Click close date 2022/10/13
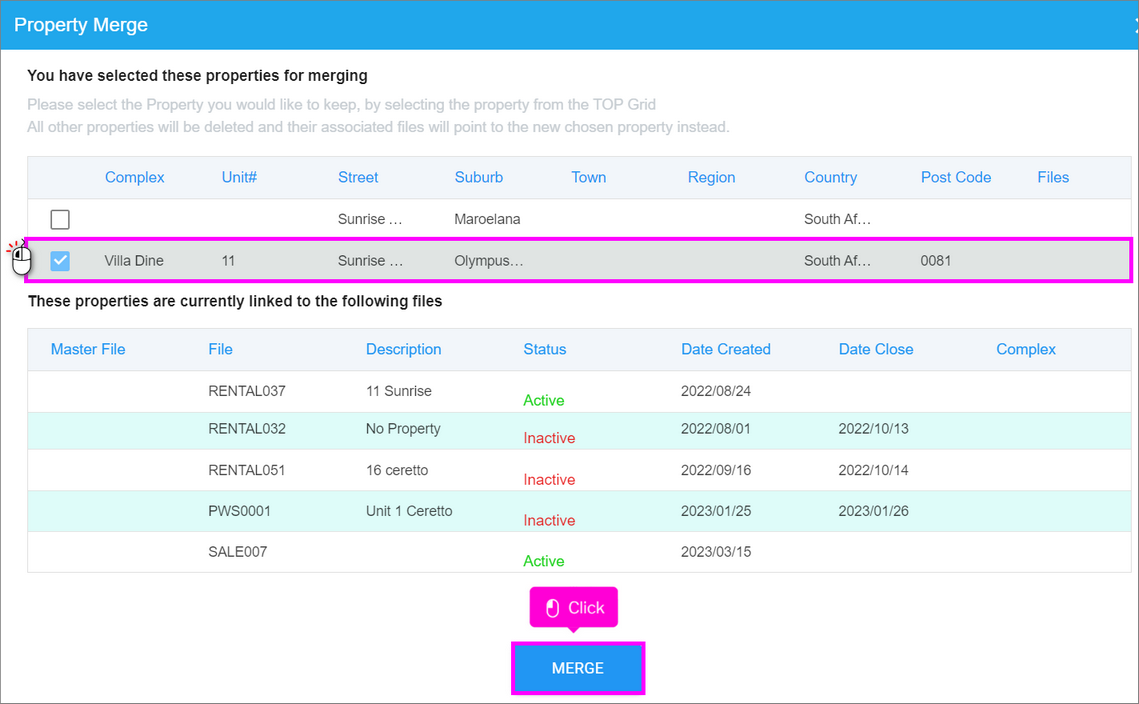 (874, 429)
